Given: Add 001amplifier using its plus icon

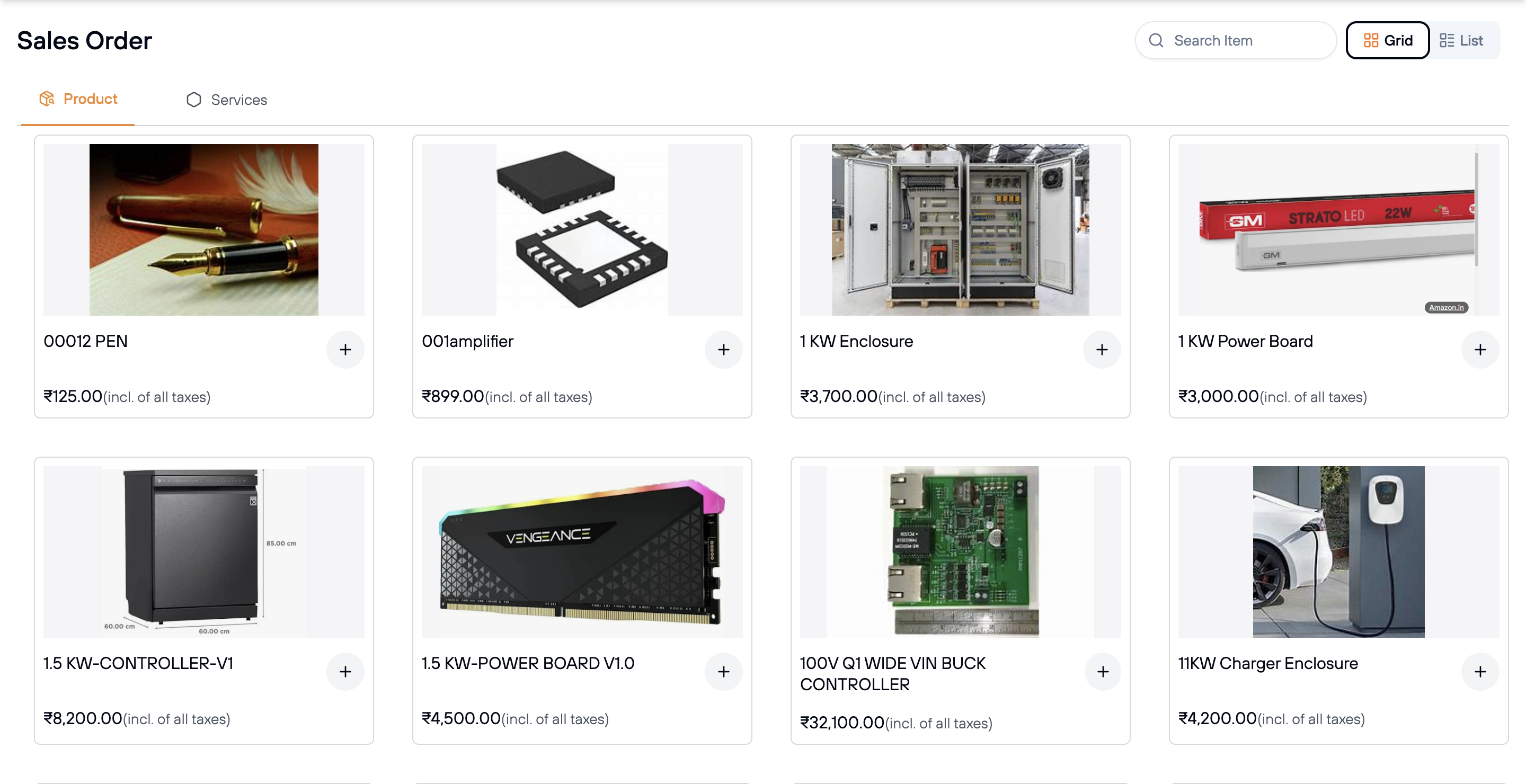Looking at the screenshot, I should pos(723,350).
